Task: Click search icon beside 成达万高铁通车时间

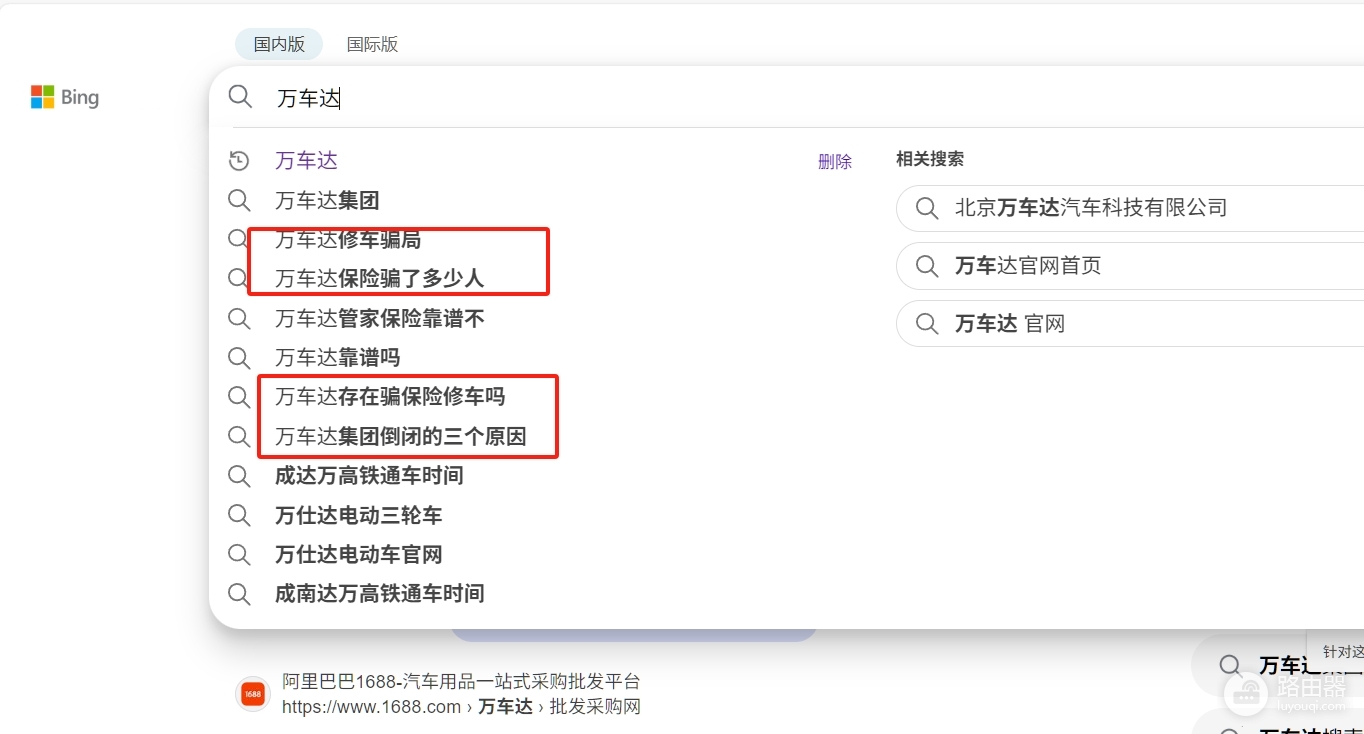Action: (x=239, y=476)
